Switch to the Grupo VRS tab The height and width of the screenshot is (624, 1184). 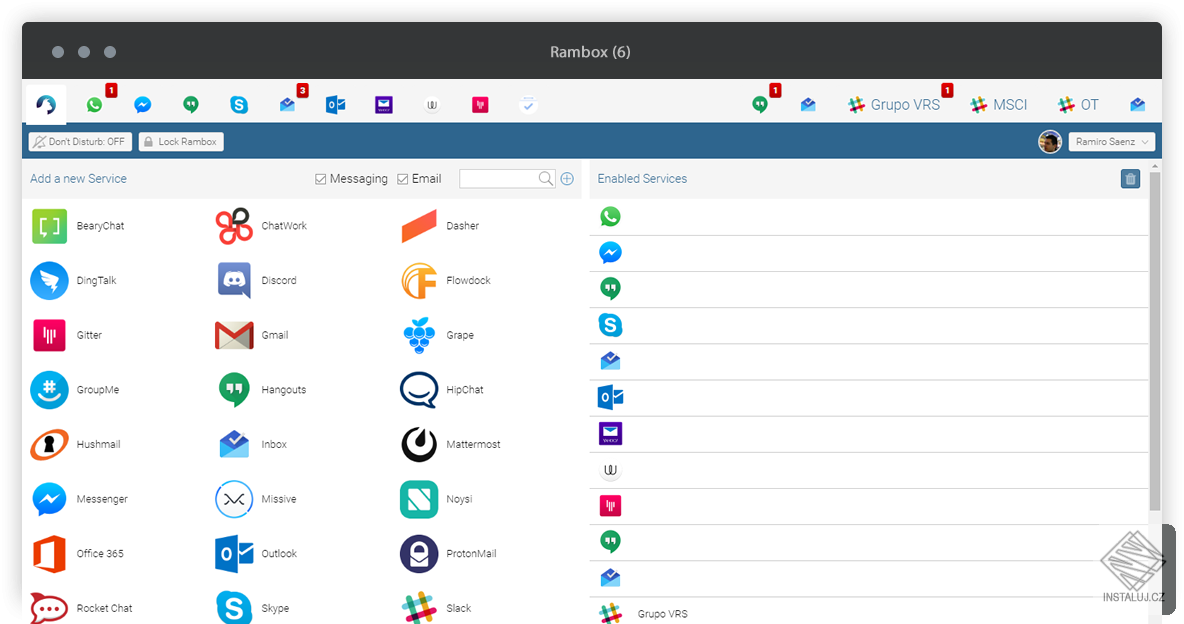click(894, 105)
